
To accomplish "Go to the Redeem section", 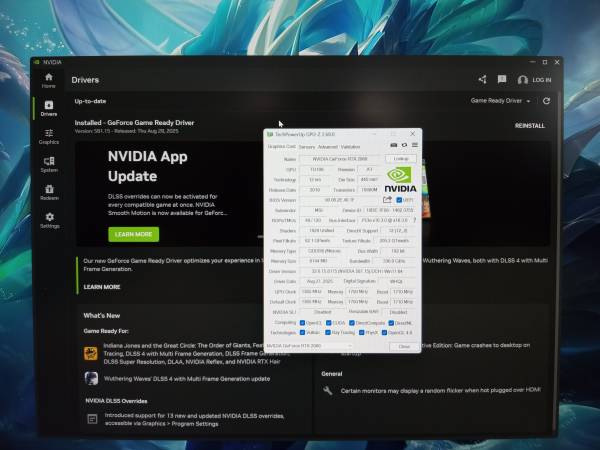I will click(48, 191).
